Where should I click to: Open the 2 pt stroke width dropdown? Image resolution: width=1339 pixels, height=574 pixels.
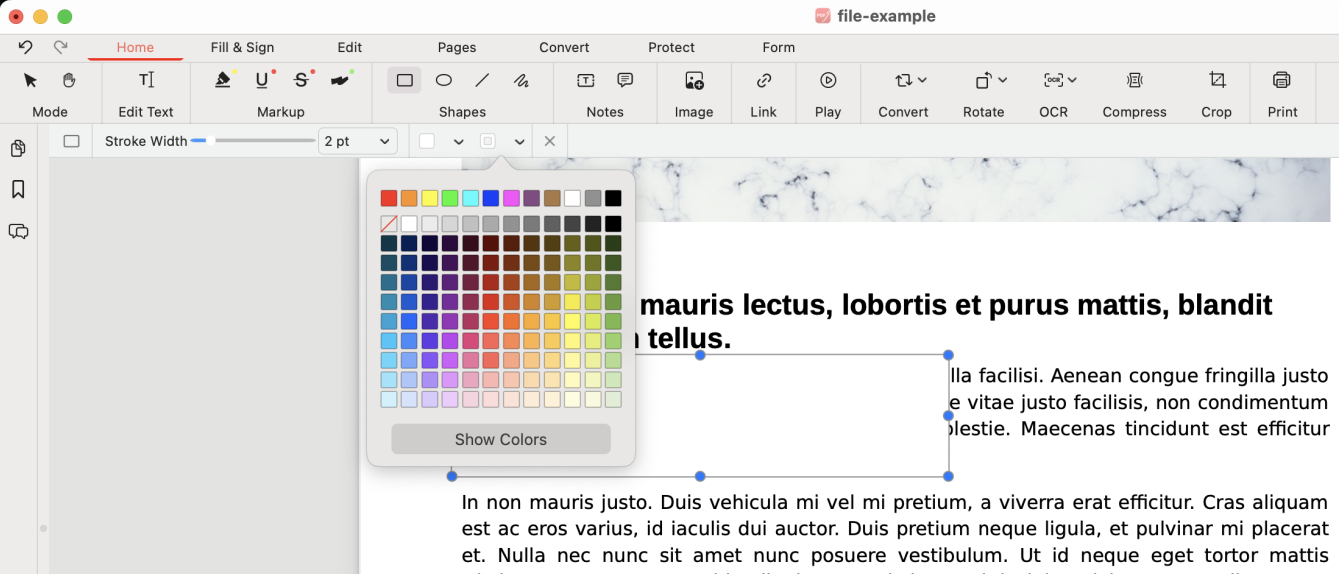pos(357,141)
